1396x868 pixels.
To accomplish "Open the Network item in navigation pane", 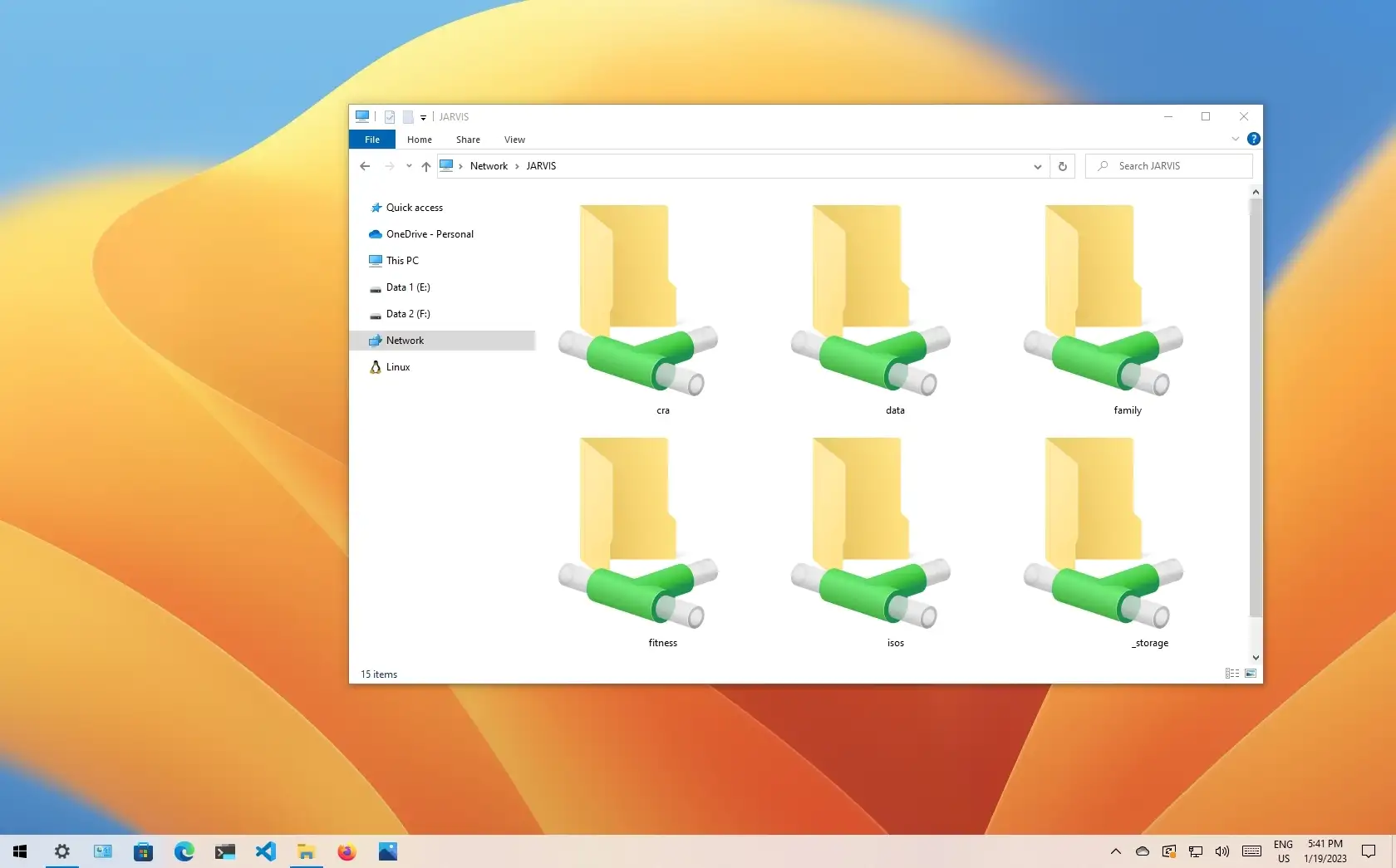I will click(x=405, y=340).
